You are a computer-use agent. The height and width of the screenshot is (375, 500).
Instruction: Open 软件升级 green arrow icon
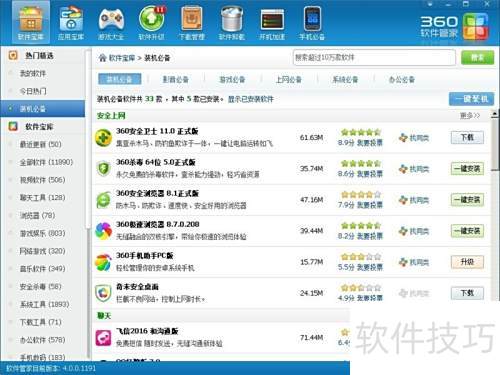coord(152,22)
